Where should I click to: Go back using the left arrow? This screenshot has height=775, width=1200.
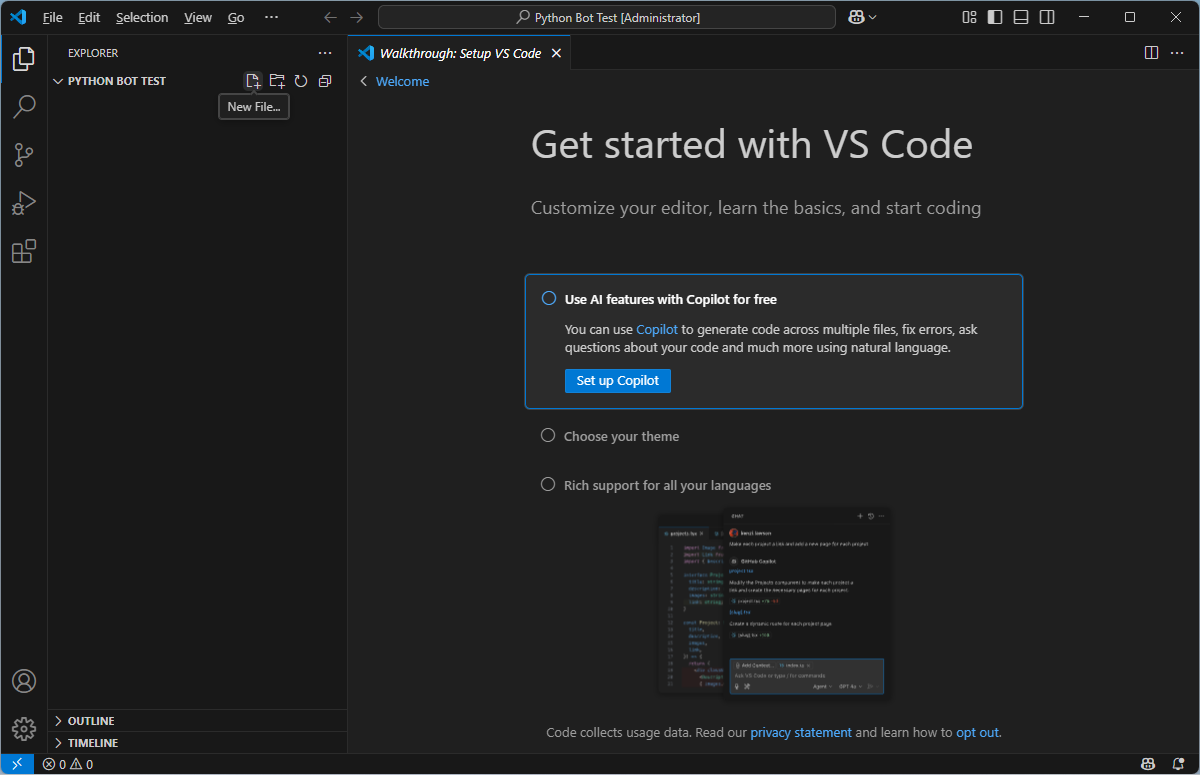point(331,17)
